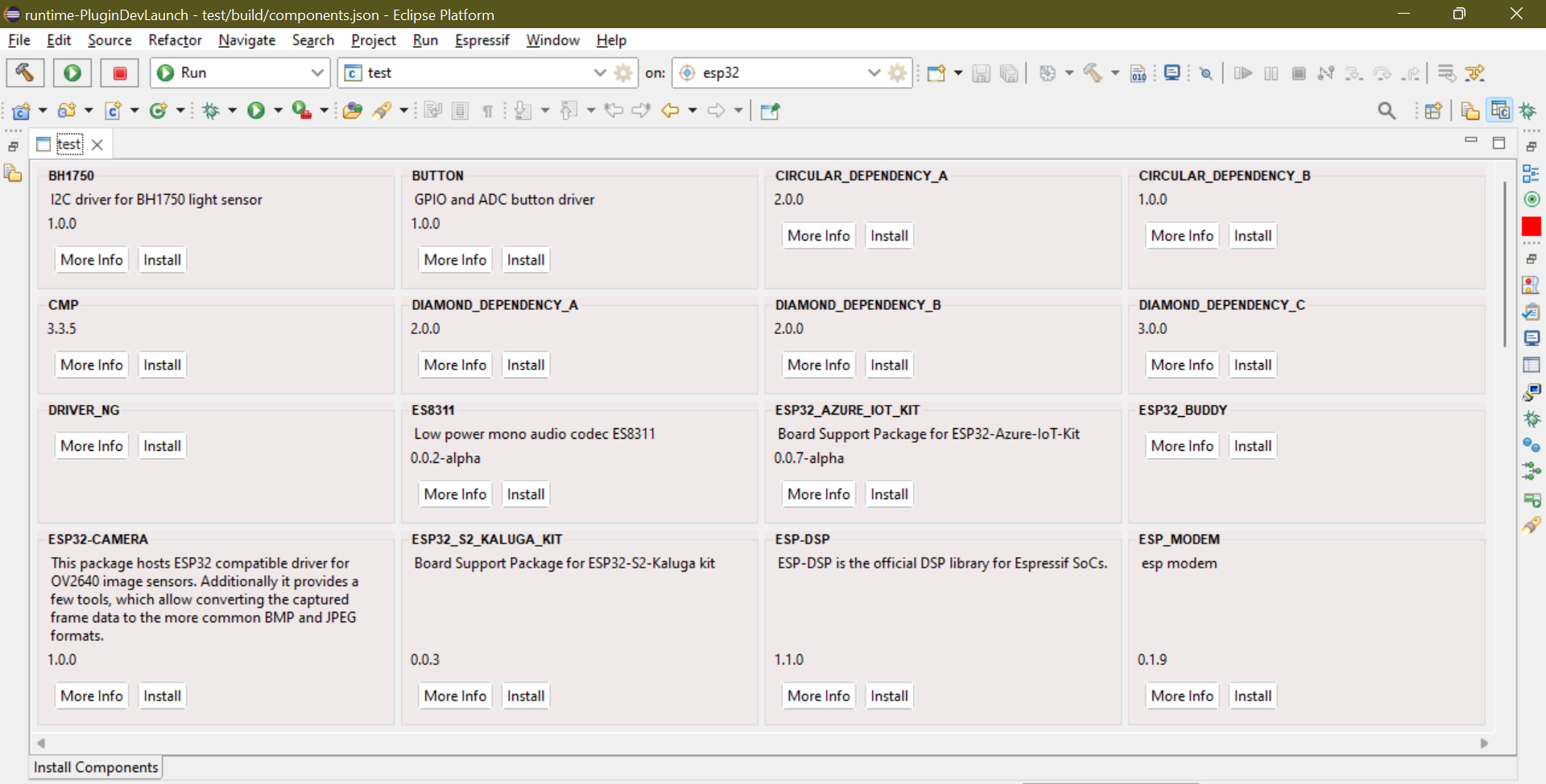Click the green Run toolbar icon in second row
Screen dimensions: 1546x784
click(x=256, y=111)
